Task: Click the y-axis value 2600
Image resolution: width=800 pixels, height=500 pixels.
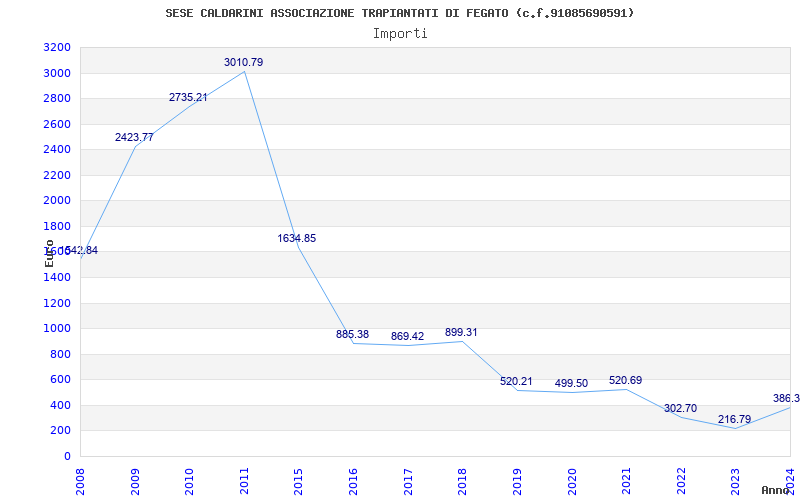Action: pyautogui.click(x=58, y=124)
